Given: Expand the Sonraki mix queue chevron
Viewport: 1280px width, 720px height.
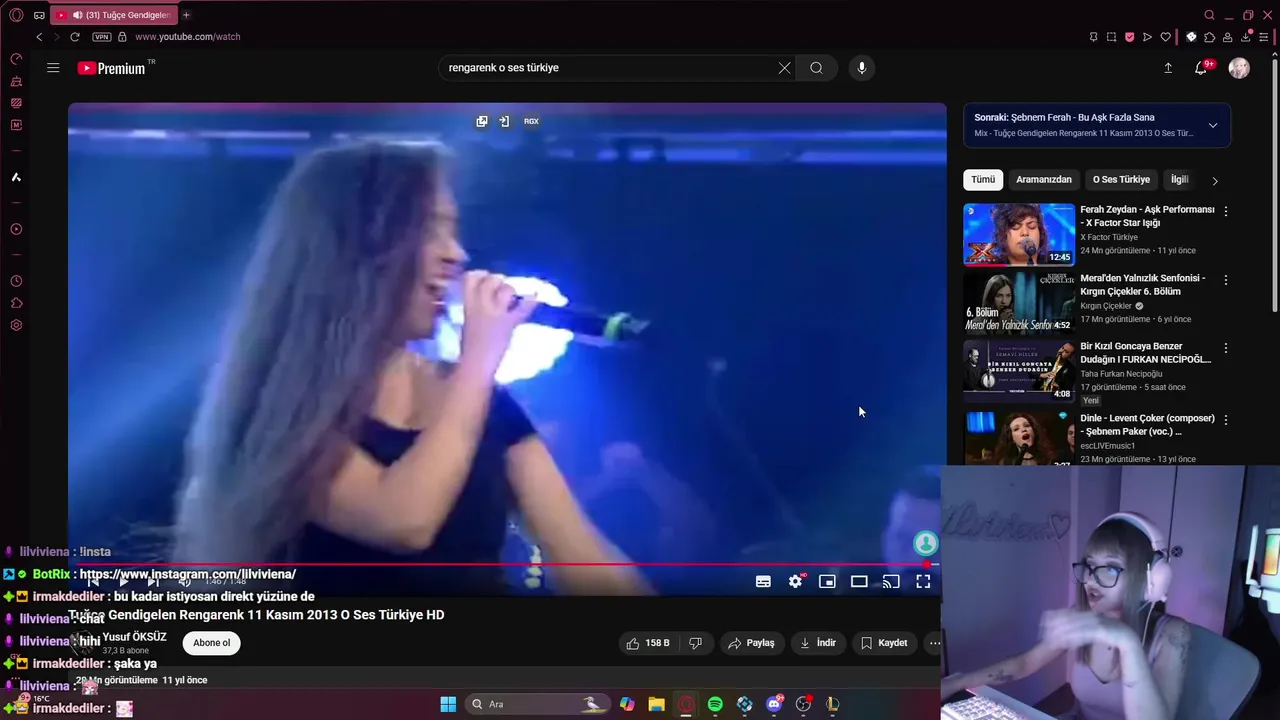Looking at the screenshot, I should click(x=1213, y=125).
